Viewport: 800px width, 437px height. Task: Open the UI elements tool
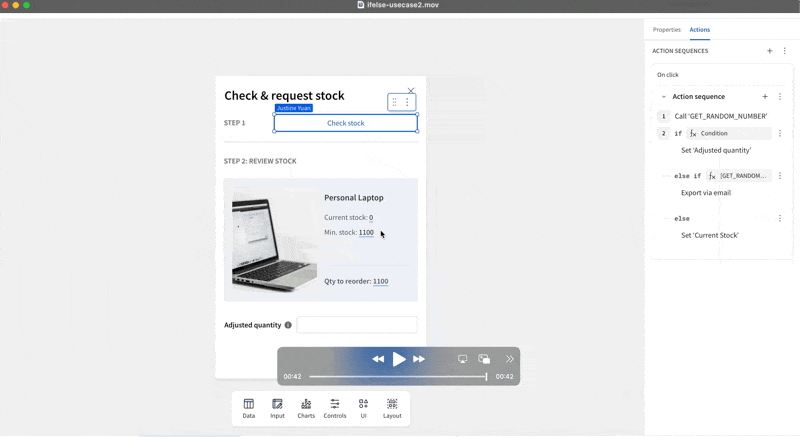pyautogui.click(x=363, y=408)
